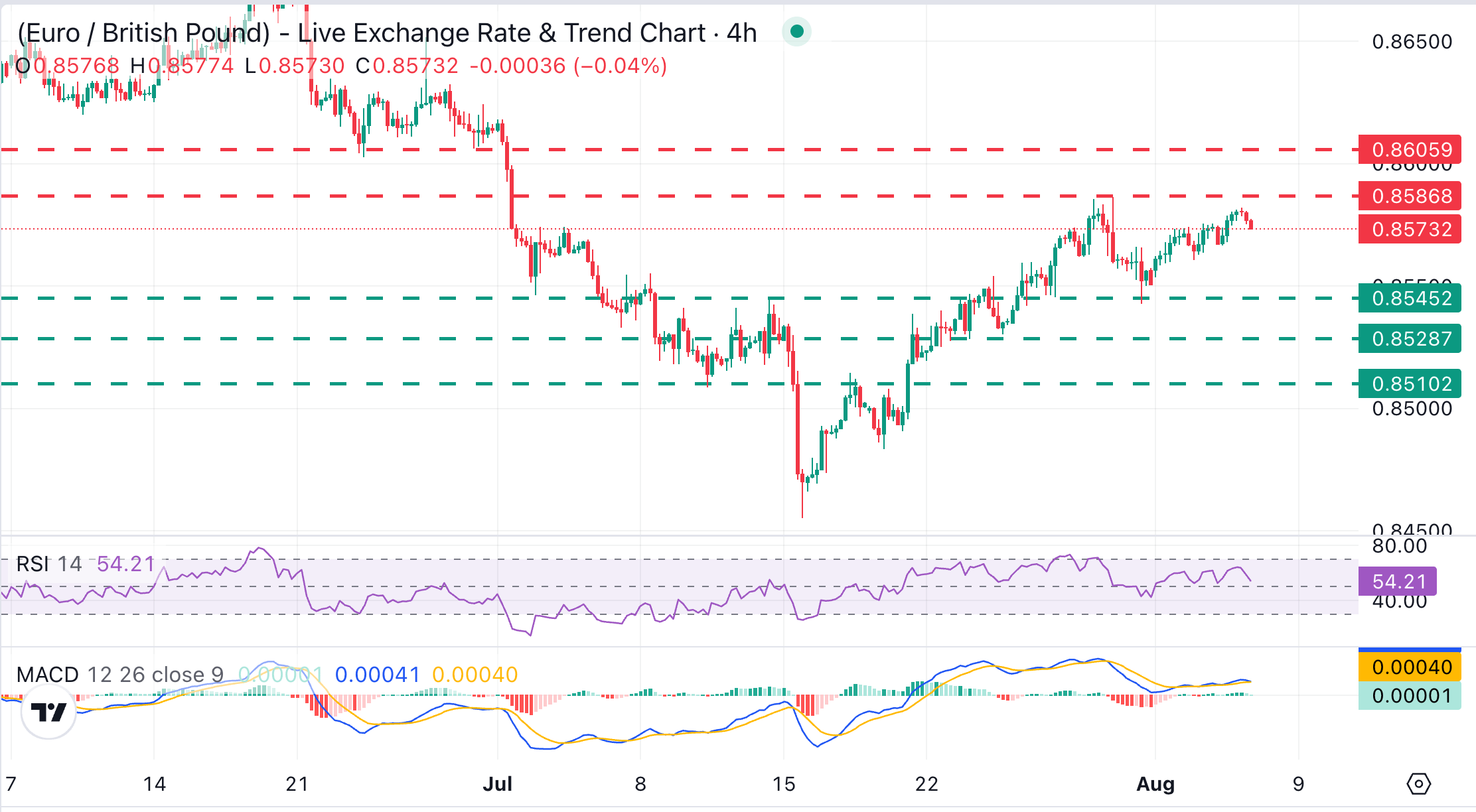Click the MACD histogram tag 0.00001
Viewport: 1476px width, 812px height.
[x=1410, y=696]
